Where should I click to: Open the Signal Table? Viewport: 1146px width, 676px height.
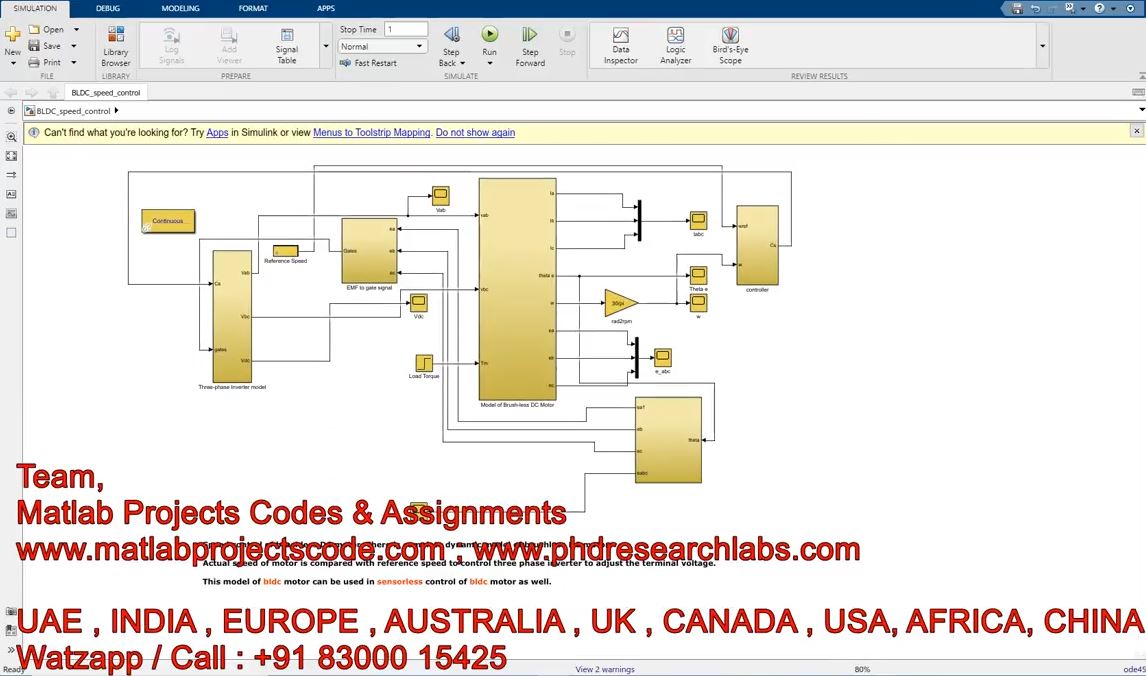[286, 46]
